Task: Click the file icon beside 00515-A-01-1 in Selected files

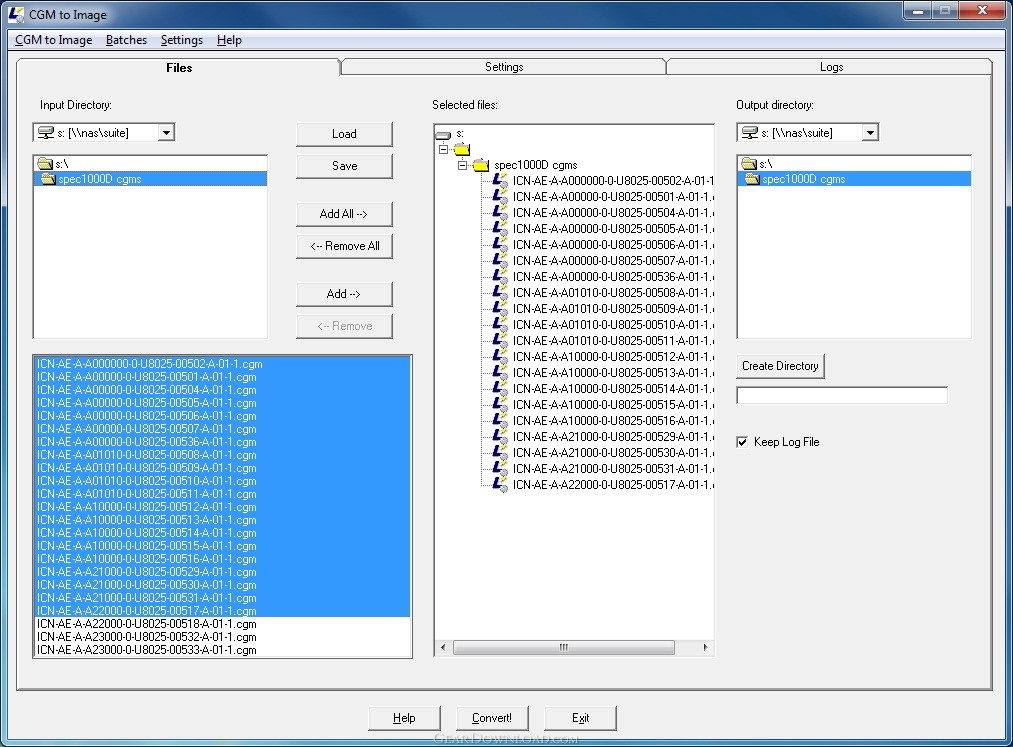Action: click(x=500, y=405)
